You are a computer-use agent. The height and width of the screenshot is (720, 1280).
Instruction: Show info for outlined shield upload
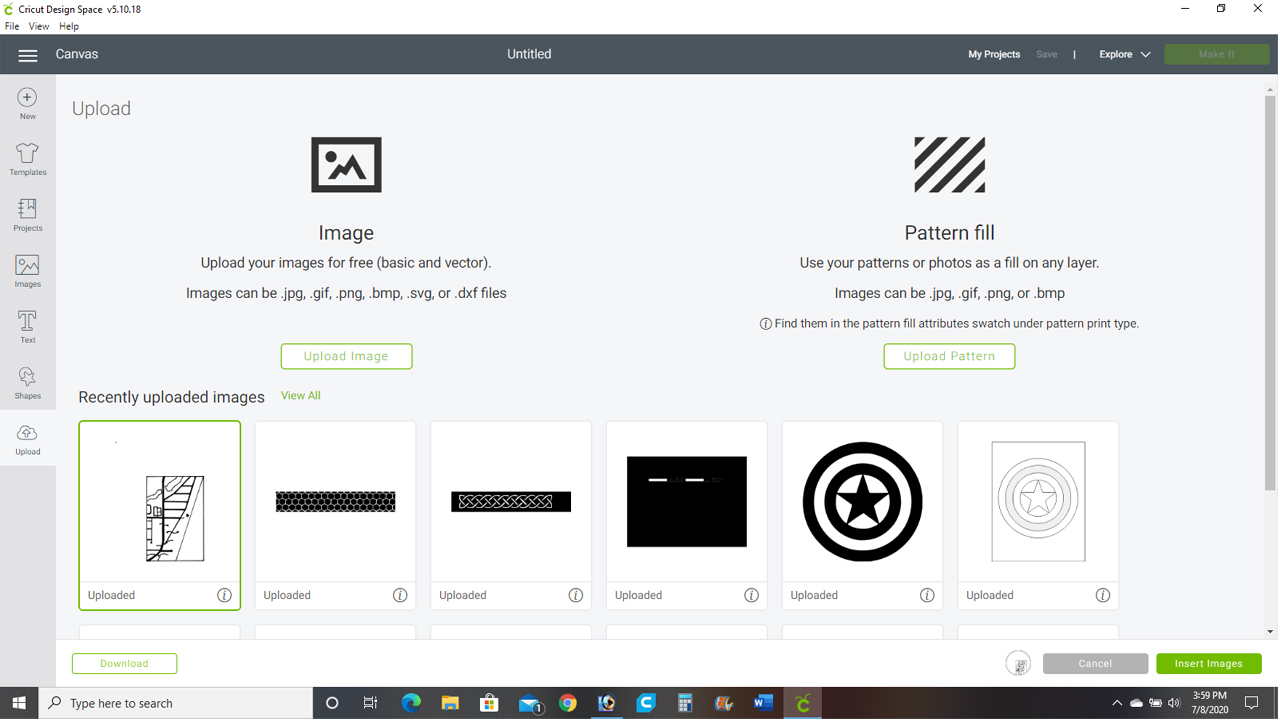pos(1103,595)
